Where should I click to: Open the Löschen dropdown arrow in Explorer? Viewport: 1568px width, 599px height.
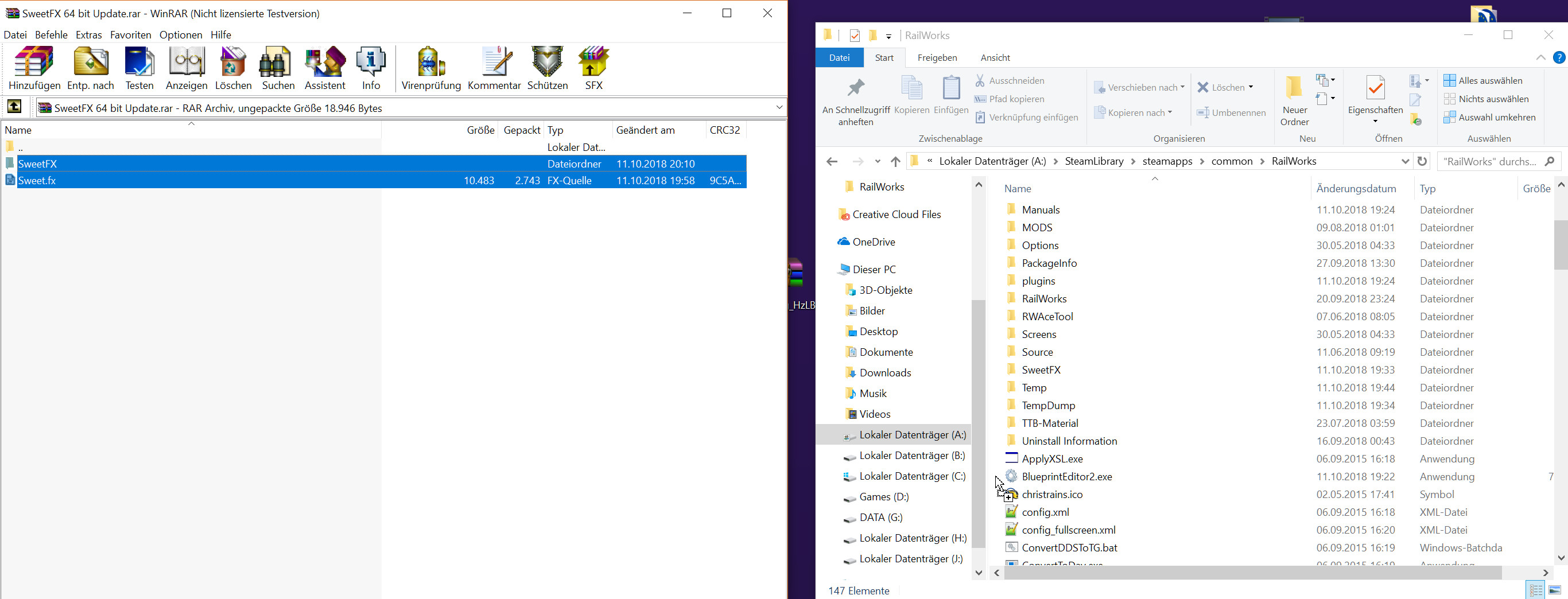tap(1250, 87)
